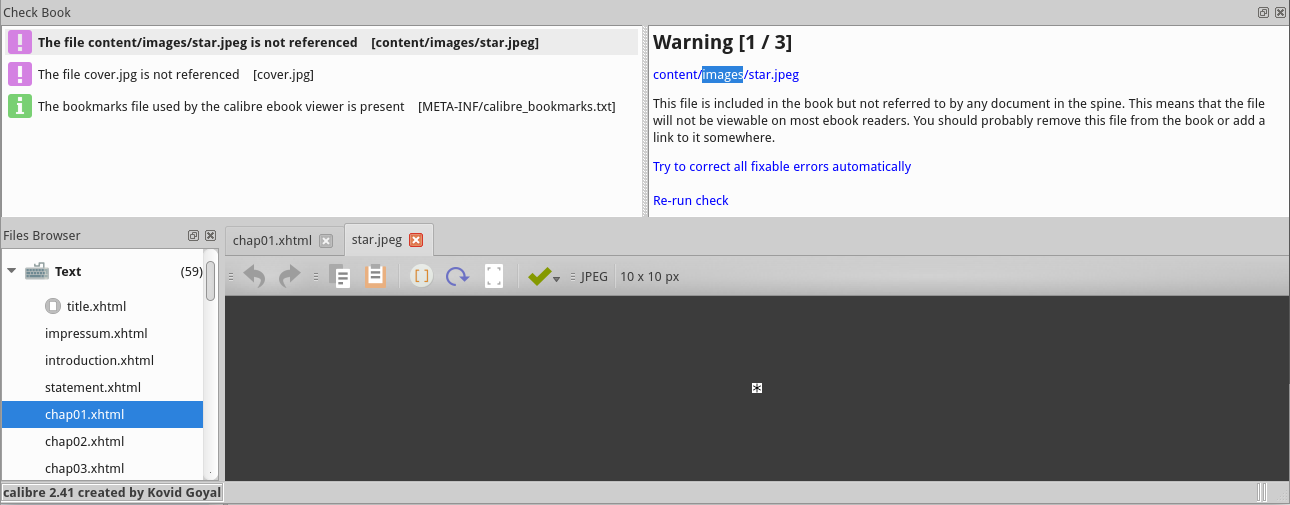
Task: Collapse the Text section in Files Browser
Action: click(x=12, y=271)
